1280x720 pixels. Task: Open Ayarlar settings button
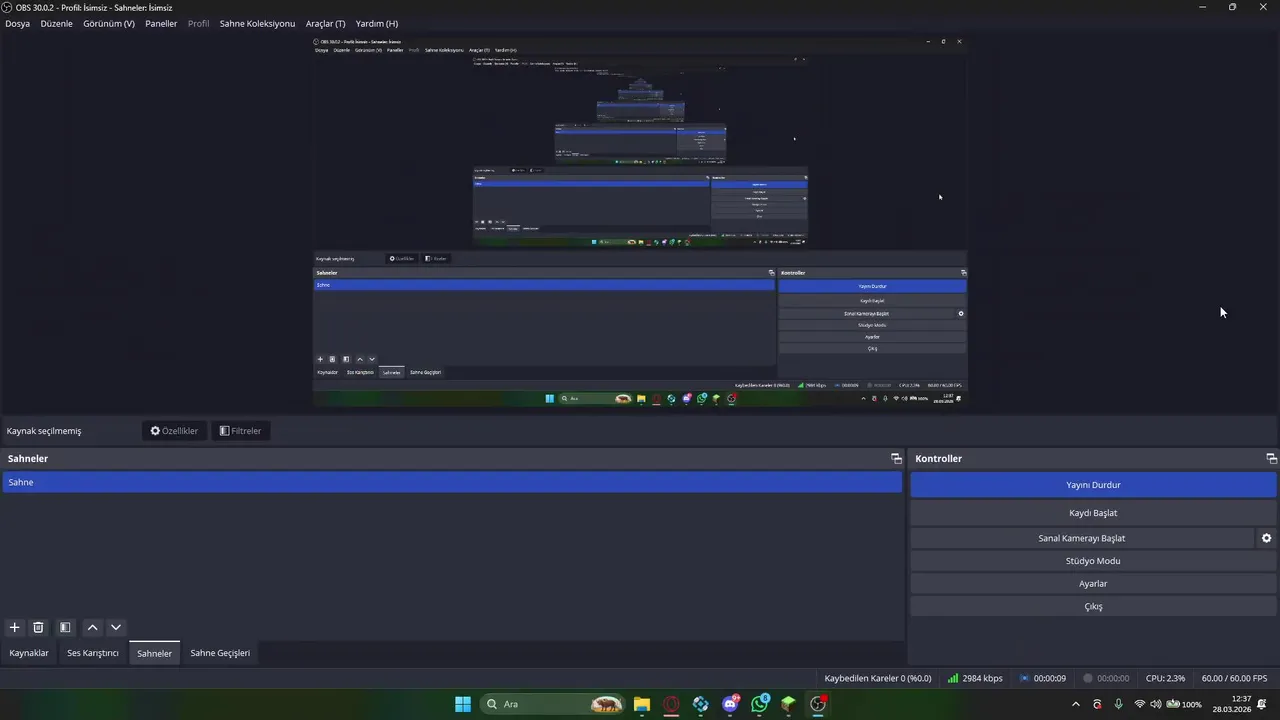[x=1093, y=584]
